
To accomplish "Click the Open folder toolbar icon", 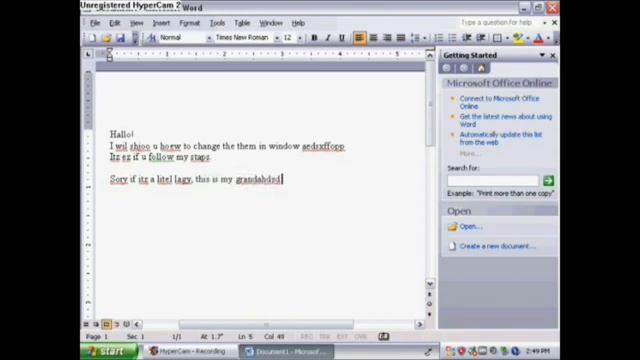I will coord(107,38).
